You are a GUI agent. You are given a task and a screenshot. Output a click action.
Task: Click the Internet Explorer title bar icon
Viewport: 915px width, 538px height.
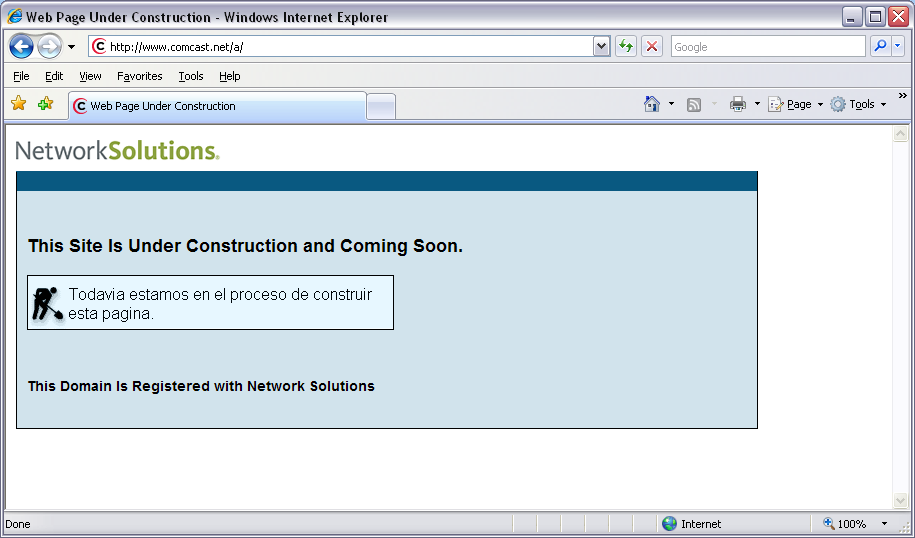15,16
